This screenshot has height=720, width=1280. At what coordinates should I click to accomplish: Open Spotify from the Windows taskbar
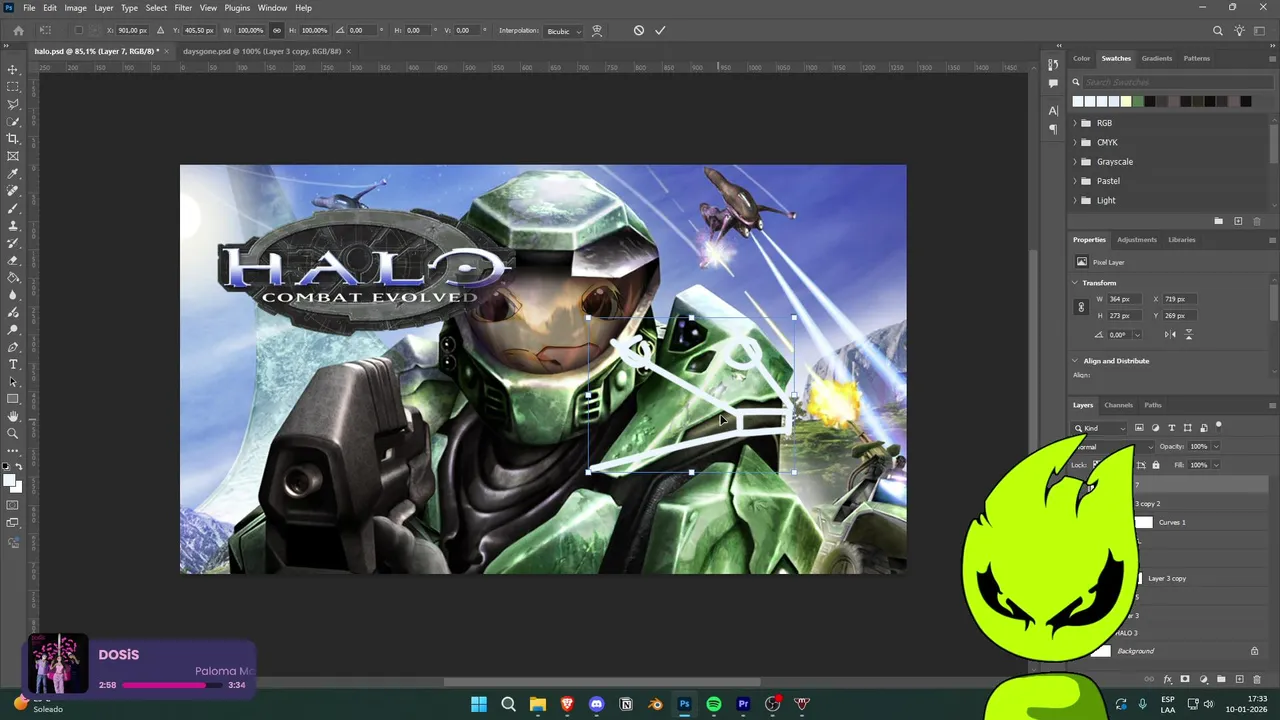pyautogui.click(x=713, y=704)
